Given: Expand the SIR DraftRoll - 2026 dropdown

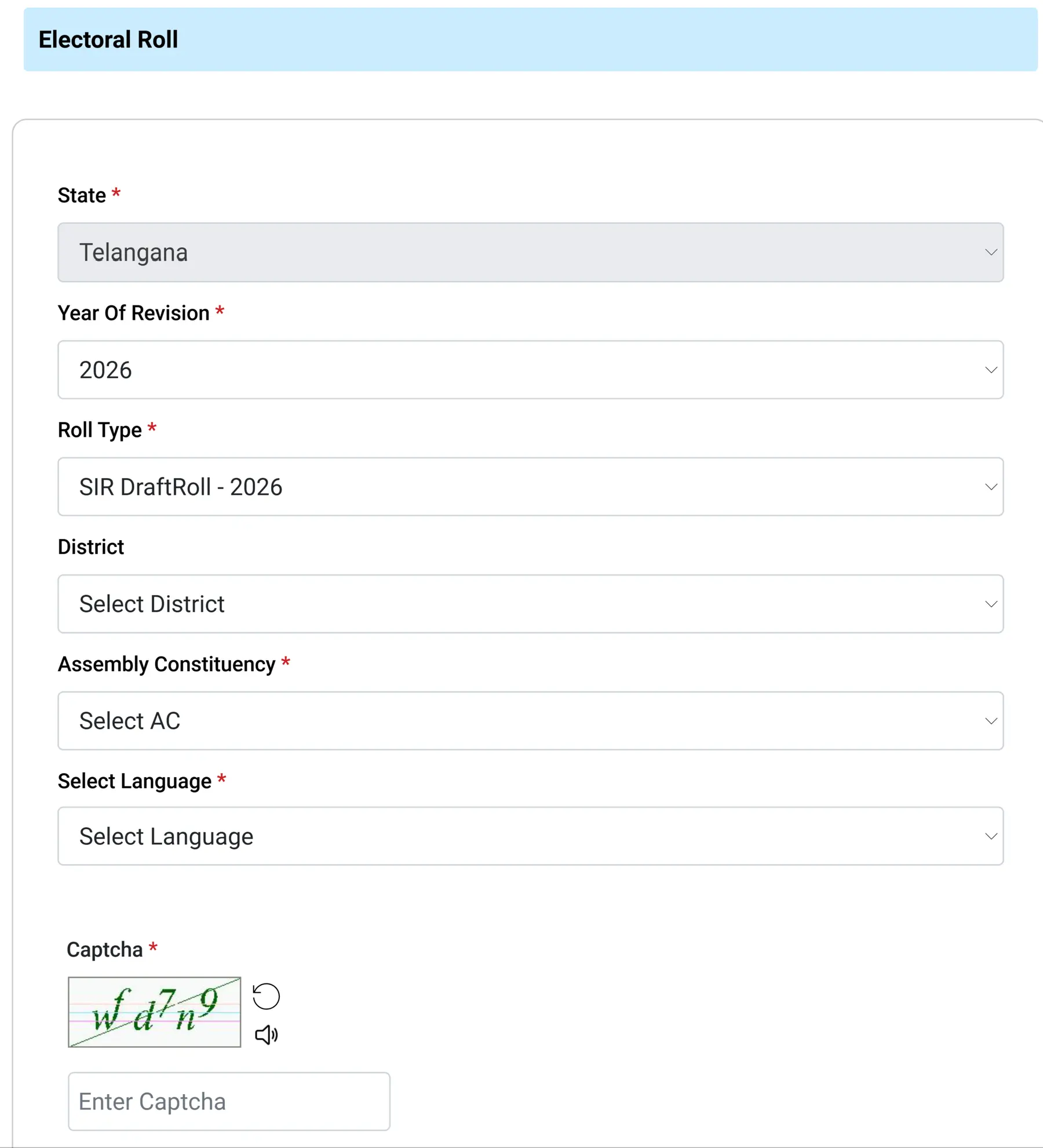Looking at the screenshot, I should pyautogui.click(x=530, y=487).
